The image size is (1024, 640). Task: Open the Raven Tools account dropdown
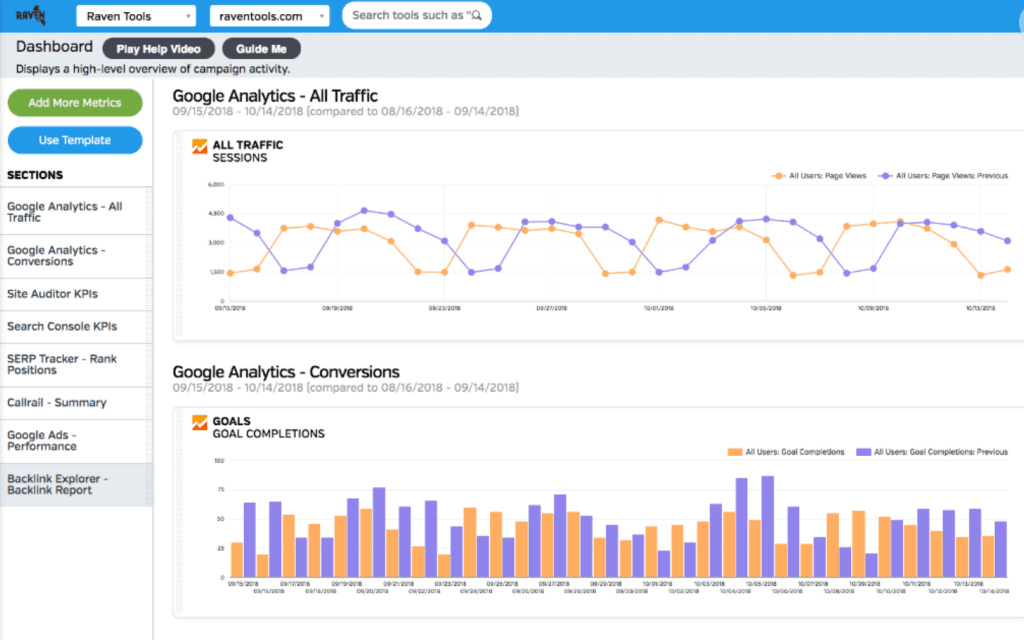(x=136, y=16)
